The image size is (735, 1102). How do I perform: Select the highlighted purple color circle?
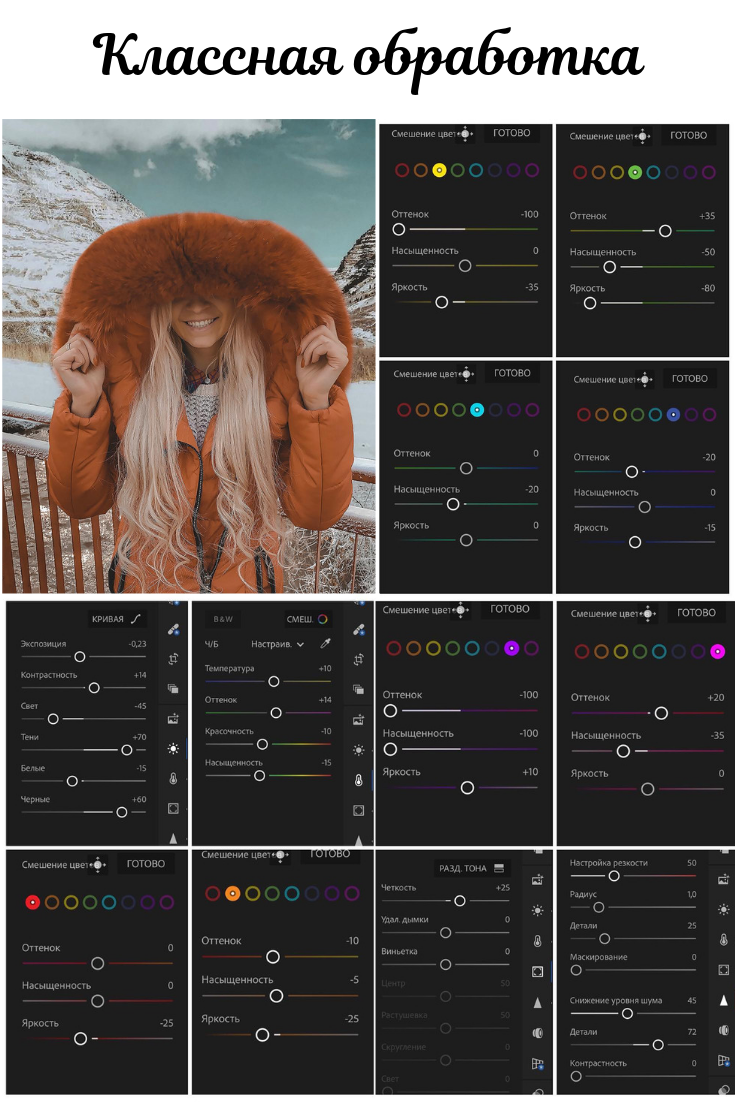tap(512, 648)
